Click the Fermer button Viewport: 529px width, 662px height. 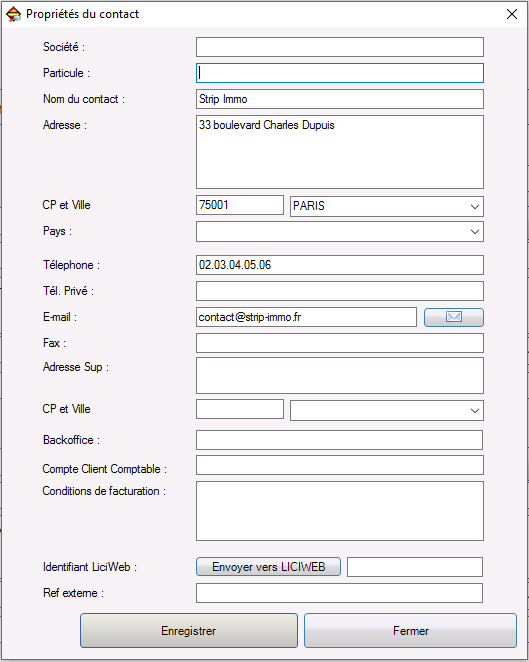tap(410, 630)
